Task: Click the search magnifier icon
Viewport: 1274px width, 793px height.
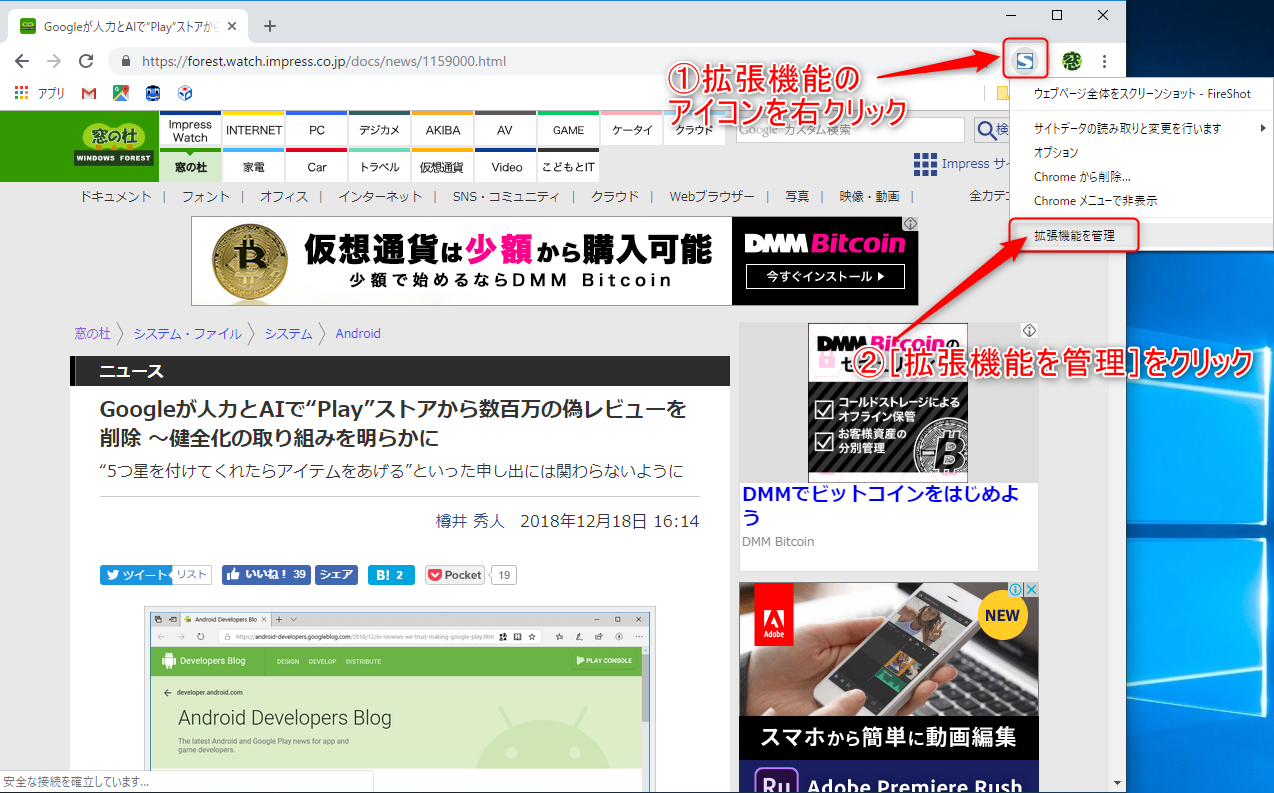Action: 986,130
